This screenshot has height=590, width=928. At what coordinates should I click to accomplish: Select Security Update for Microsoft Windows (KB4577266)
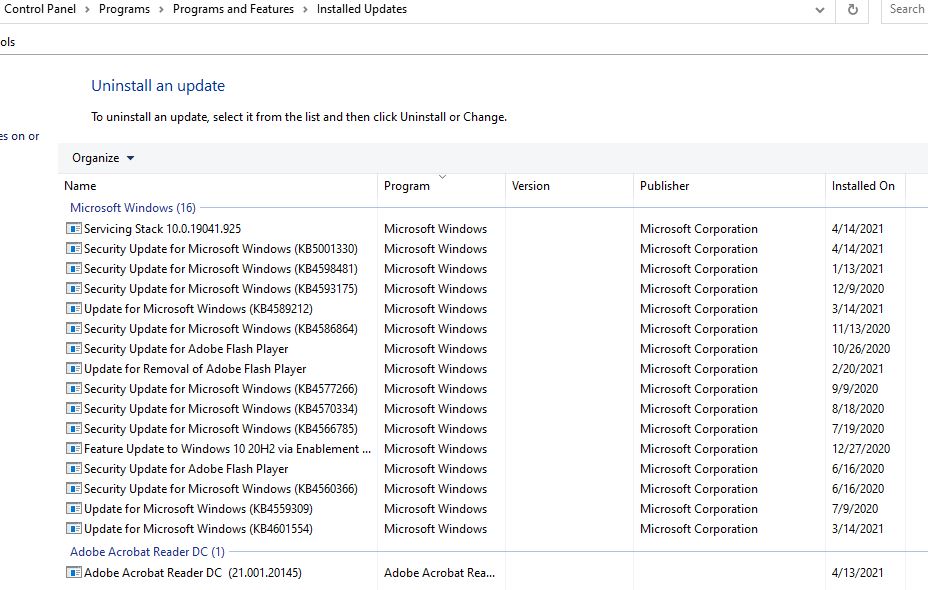point(221,389)
